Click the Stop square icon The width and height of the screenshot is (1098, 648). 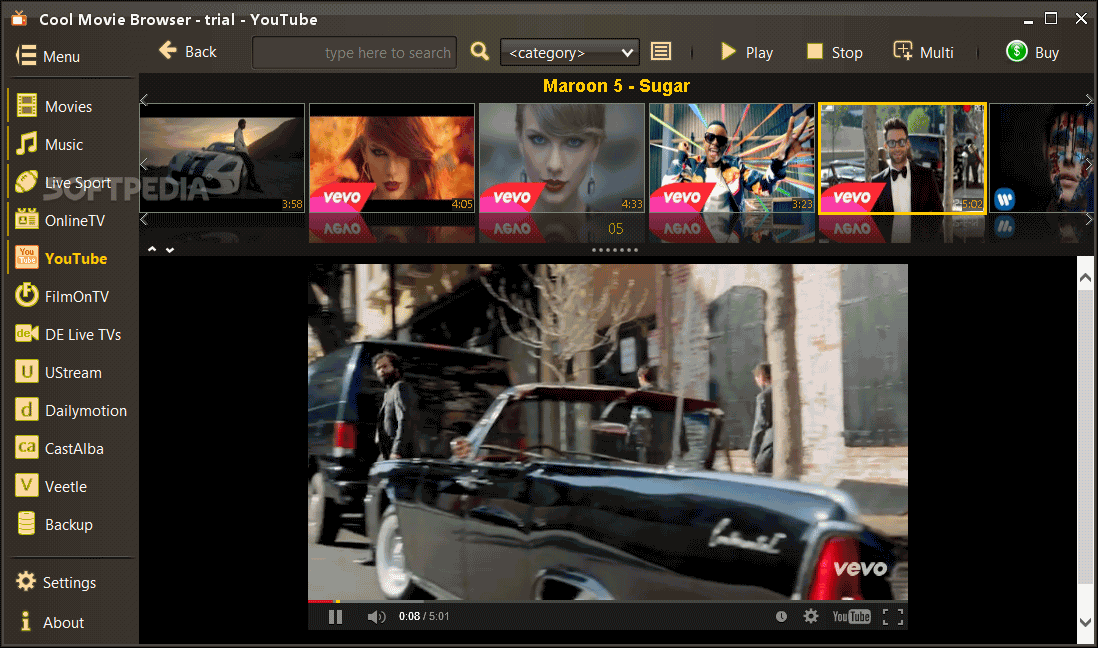(814, 51)
